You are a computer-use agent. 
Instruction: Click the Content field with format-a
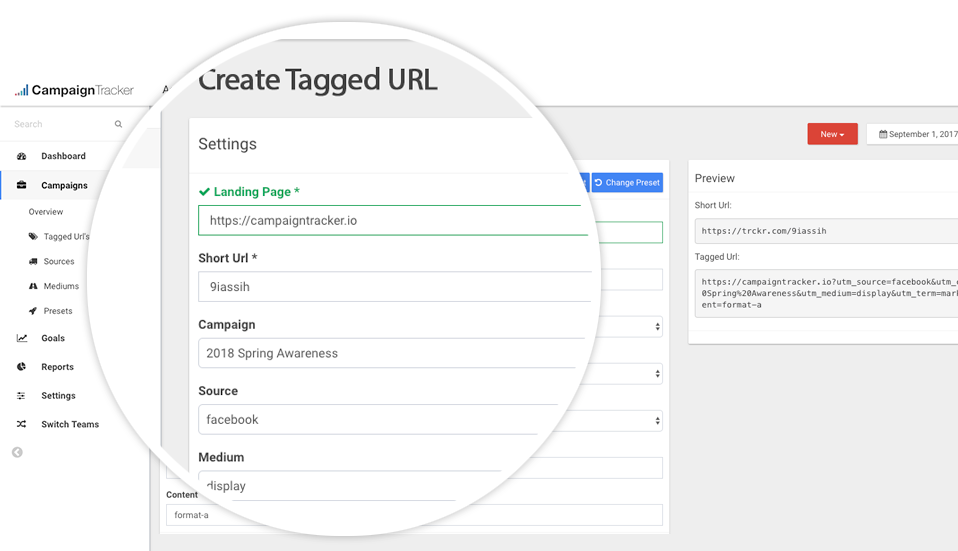(x=414, y=515)
